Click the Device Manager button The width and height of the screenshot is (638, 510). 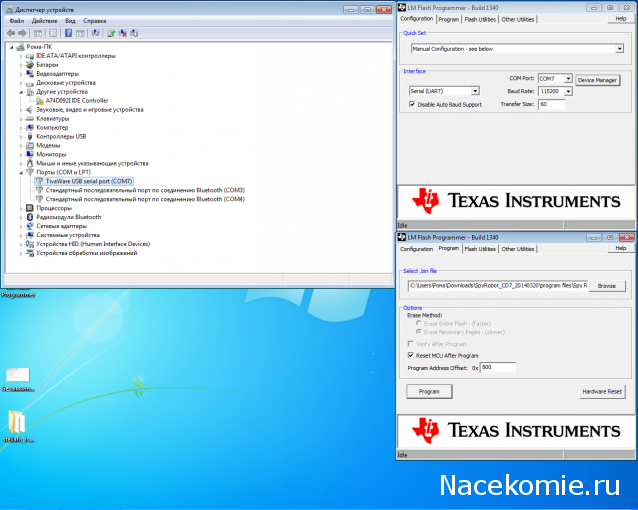point(599,79)
